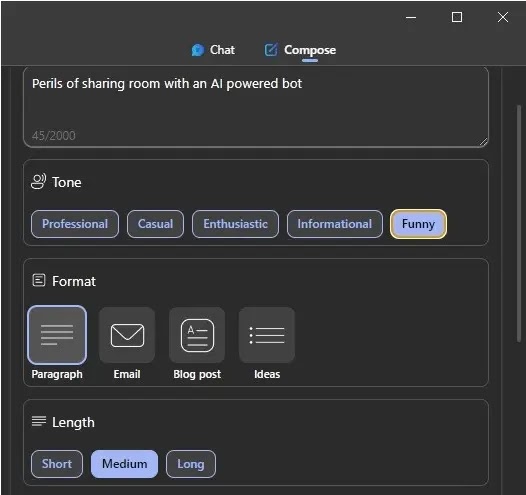
Task: Click the "Email" label text
Action: click(x=127, y=374)
